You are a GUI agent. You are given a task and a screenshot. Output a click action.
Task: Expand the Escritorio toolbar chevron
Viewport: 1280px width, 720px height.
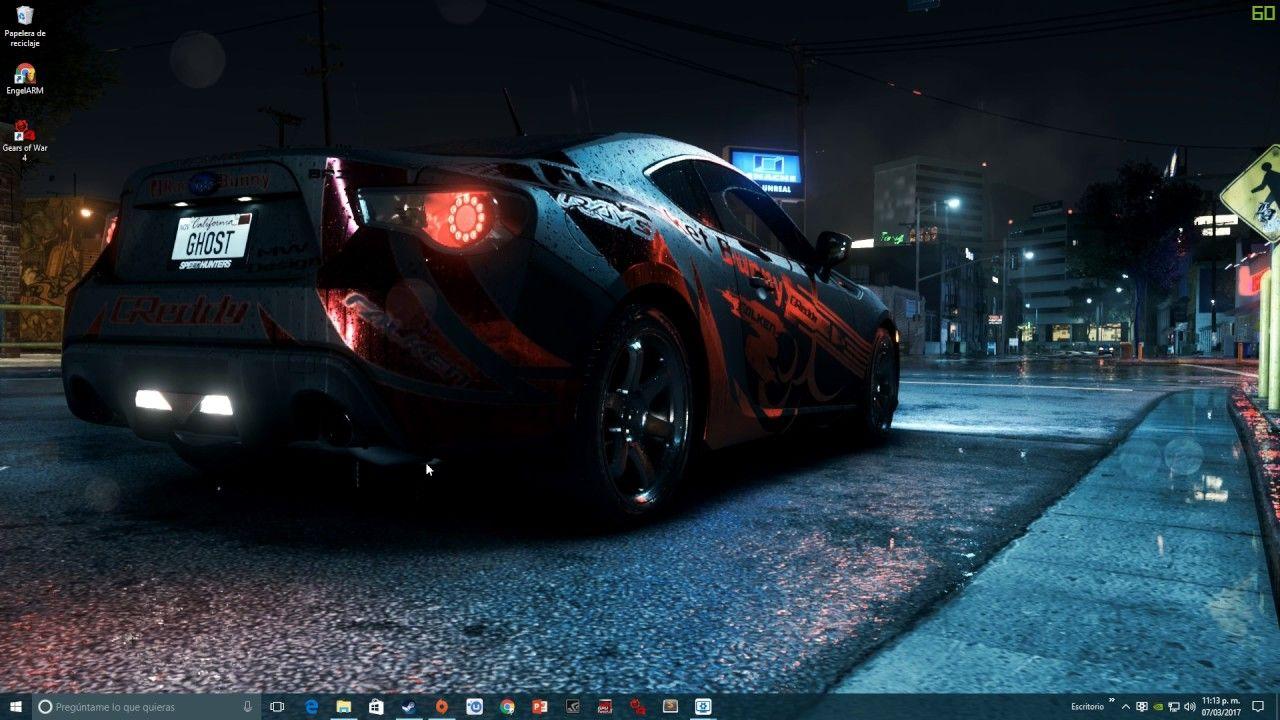coord(1111,702)
